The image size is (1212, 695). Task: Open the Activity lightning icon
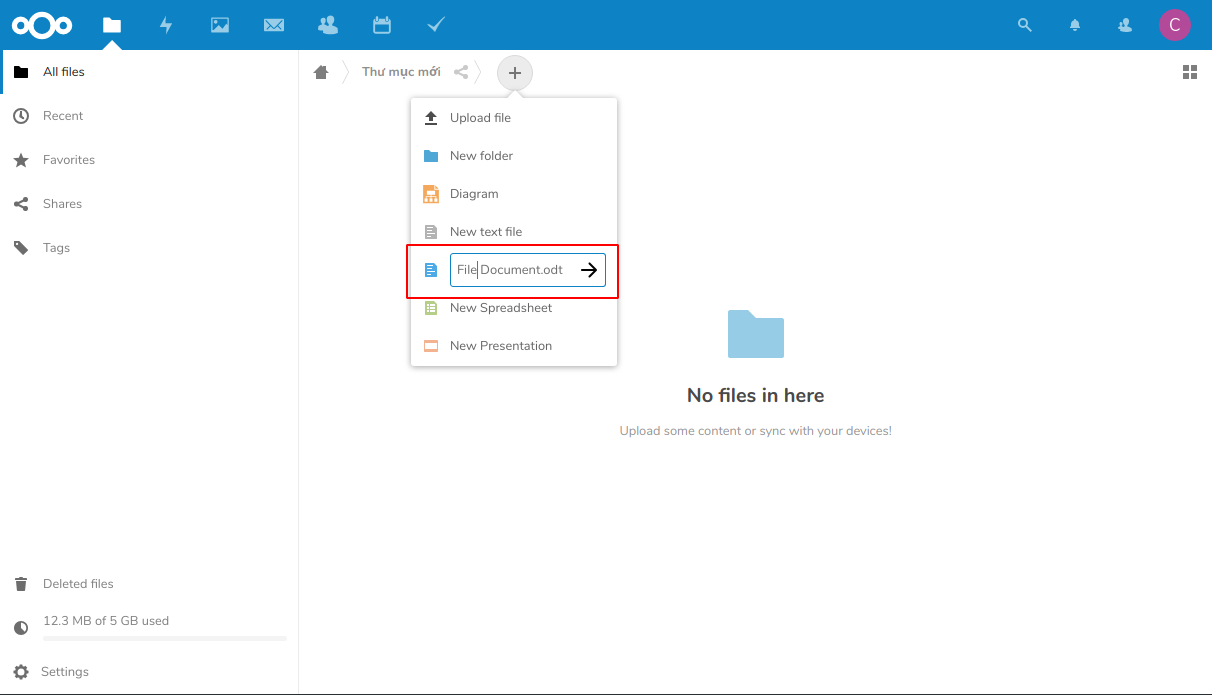coord(166,25)
